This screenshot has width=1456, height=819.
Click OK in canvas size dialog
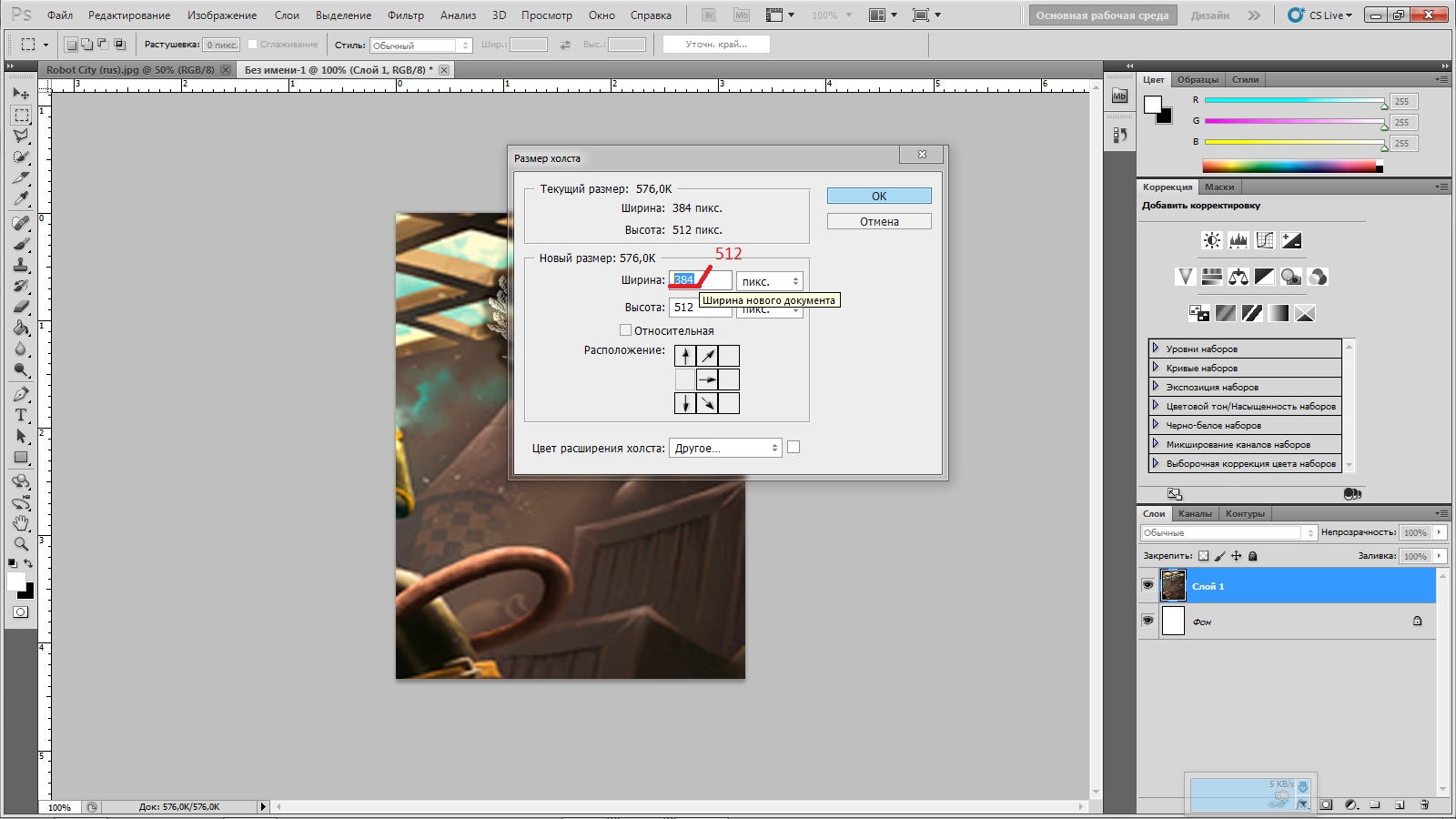[878, 196]
